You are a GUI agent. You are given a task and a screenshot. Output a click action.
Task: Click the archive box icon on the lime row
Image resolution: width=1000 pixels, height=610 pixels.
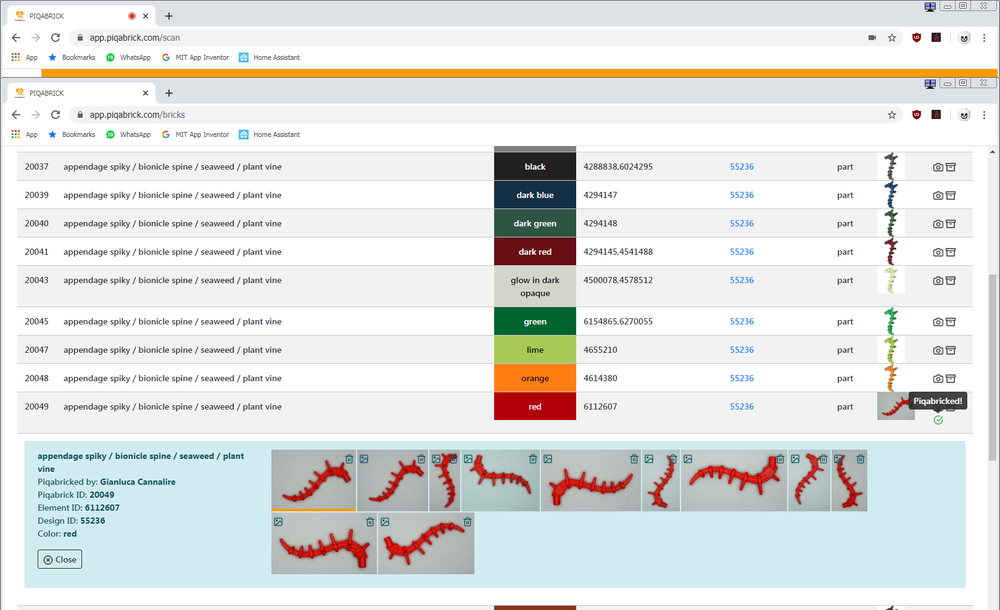coord(950,350)
